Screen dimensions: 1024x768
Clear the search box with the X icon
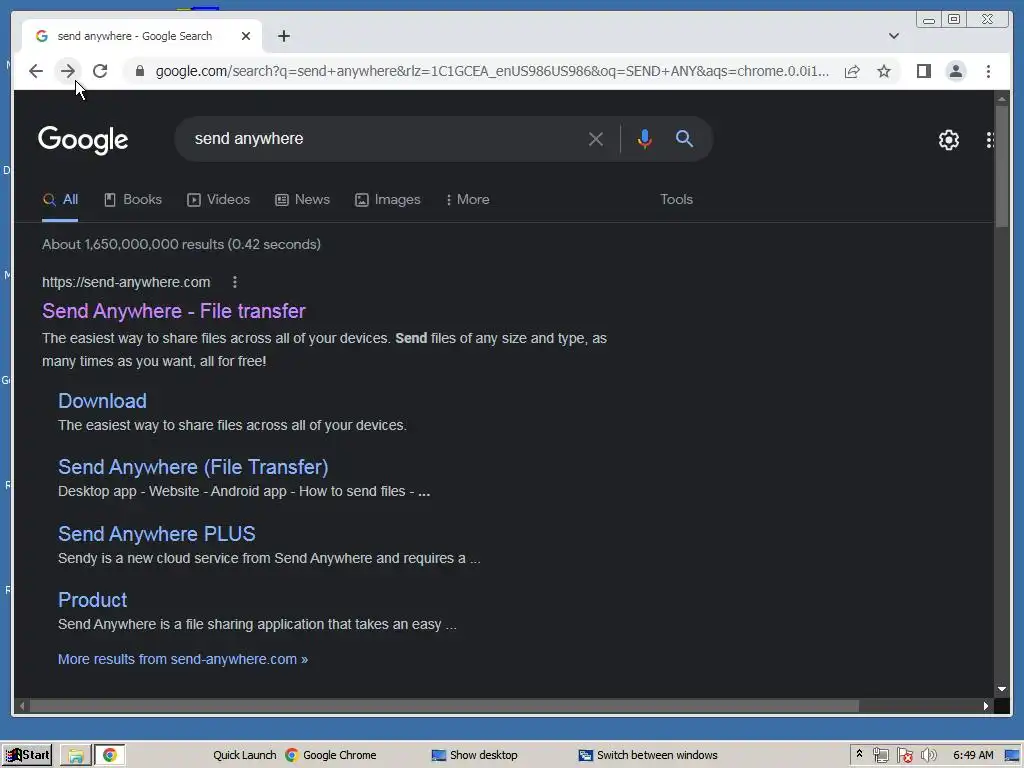(x=596, y=139)
